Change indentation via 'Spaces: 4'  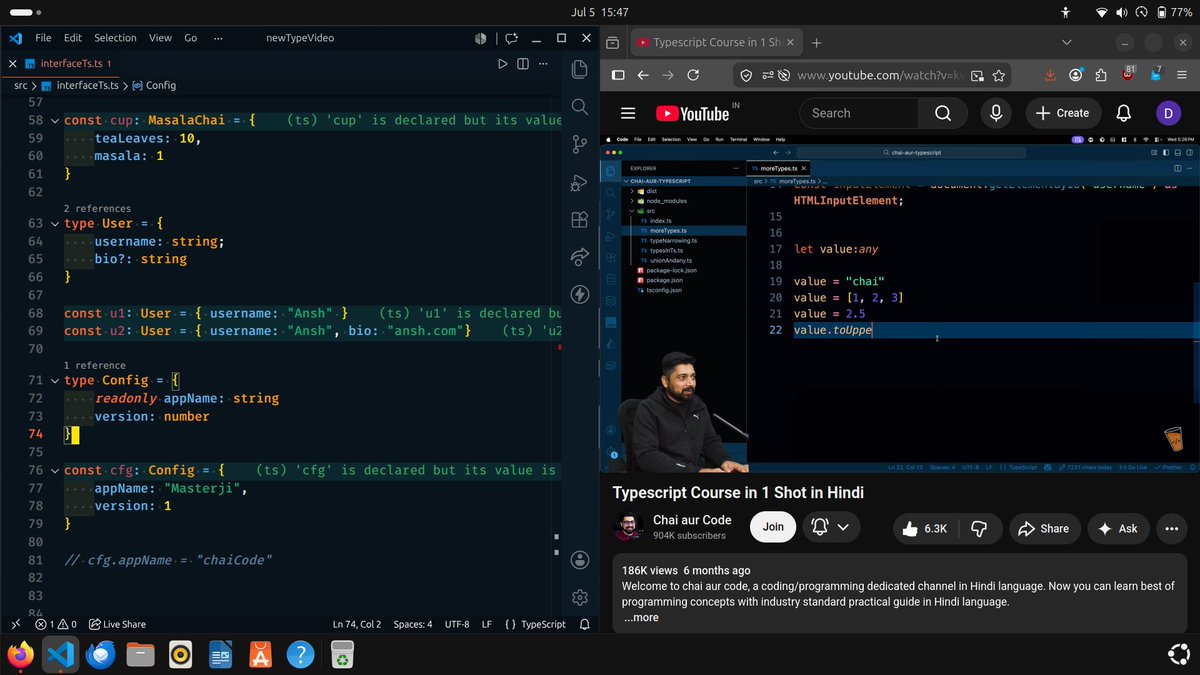click(x=413, y=624)
